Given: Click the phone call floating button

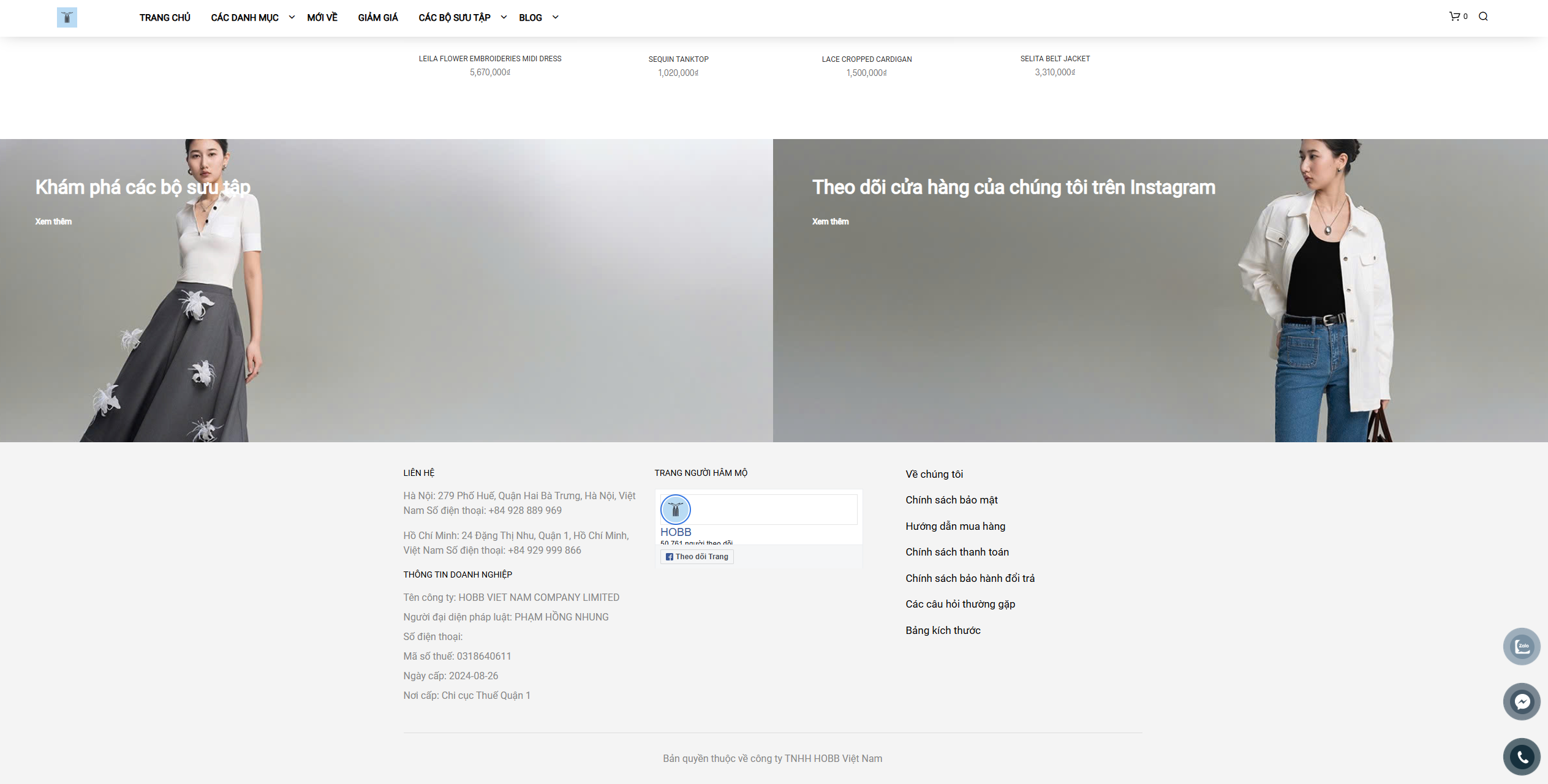Looking at the screenshot, I should coord(1522,757).
